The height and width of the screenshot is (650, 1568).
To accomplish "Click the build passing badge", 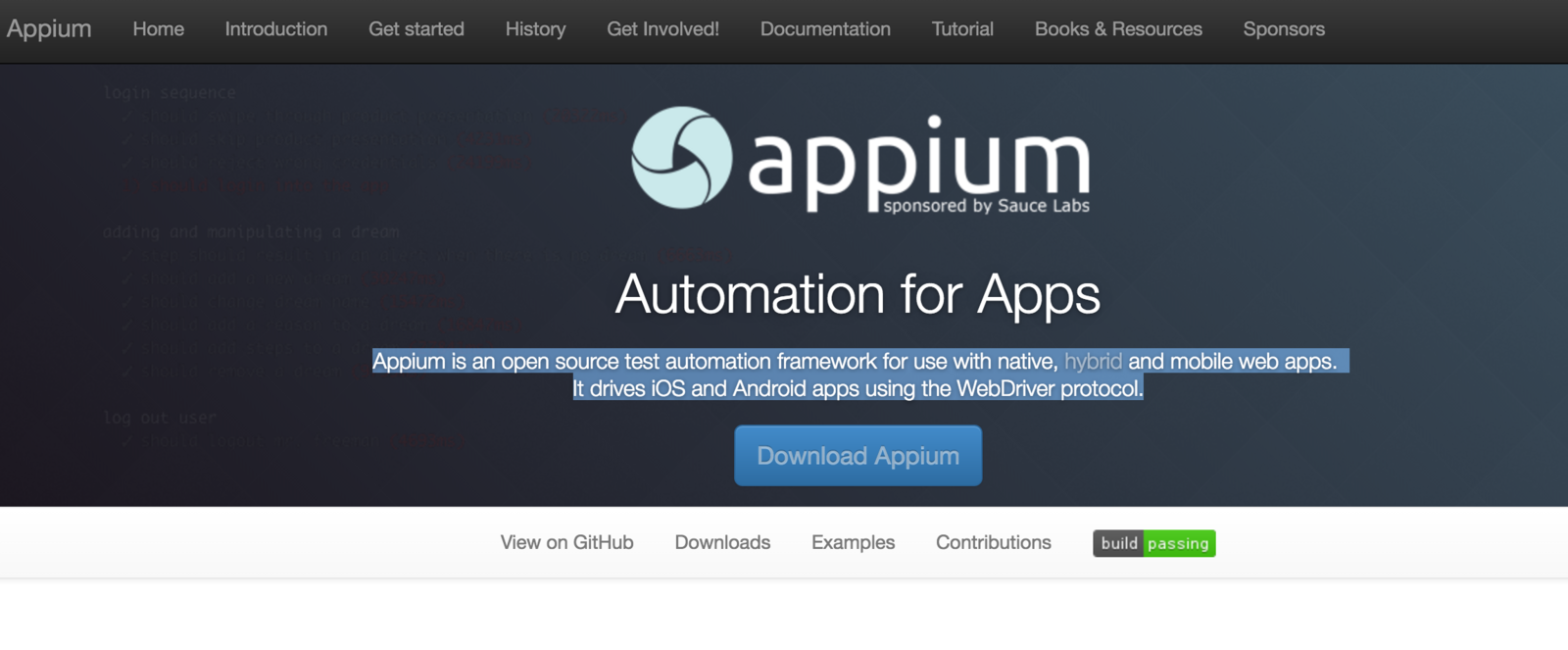I will pyautogui.click(x=1154, y=543).
